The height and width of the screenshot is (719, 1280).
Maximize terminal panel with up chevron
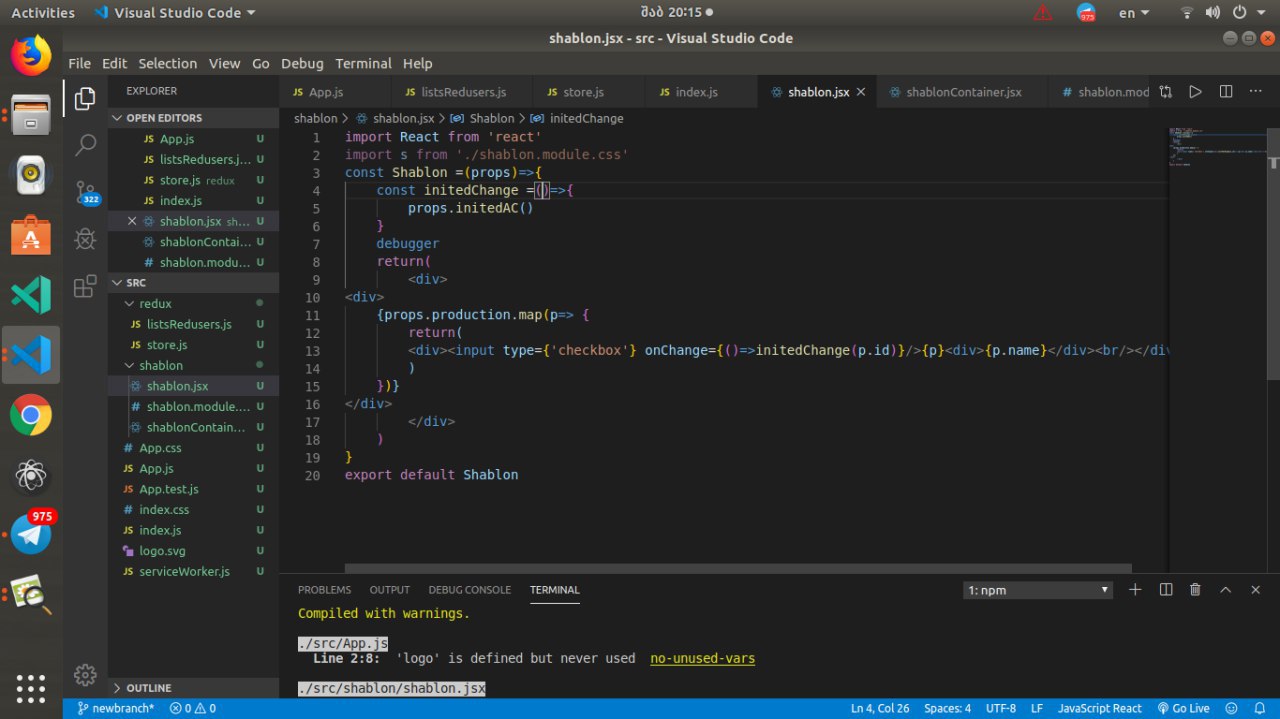(x=1225, y=590)
